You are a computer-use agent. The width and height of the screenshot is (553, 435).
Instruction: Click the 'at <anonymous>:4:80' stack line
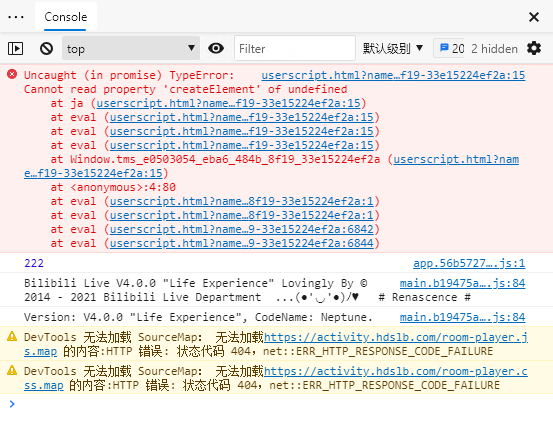pos(113,187)
